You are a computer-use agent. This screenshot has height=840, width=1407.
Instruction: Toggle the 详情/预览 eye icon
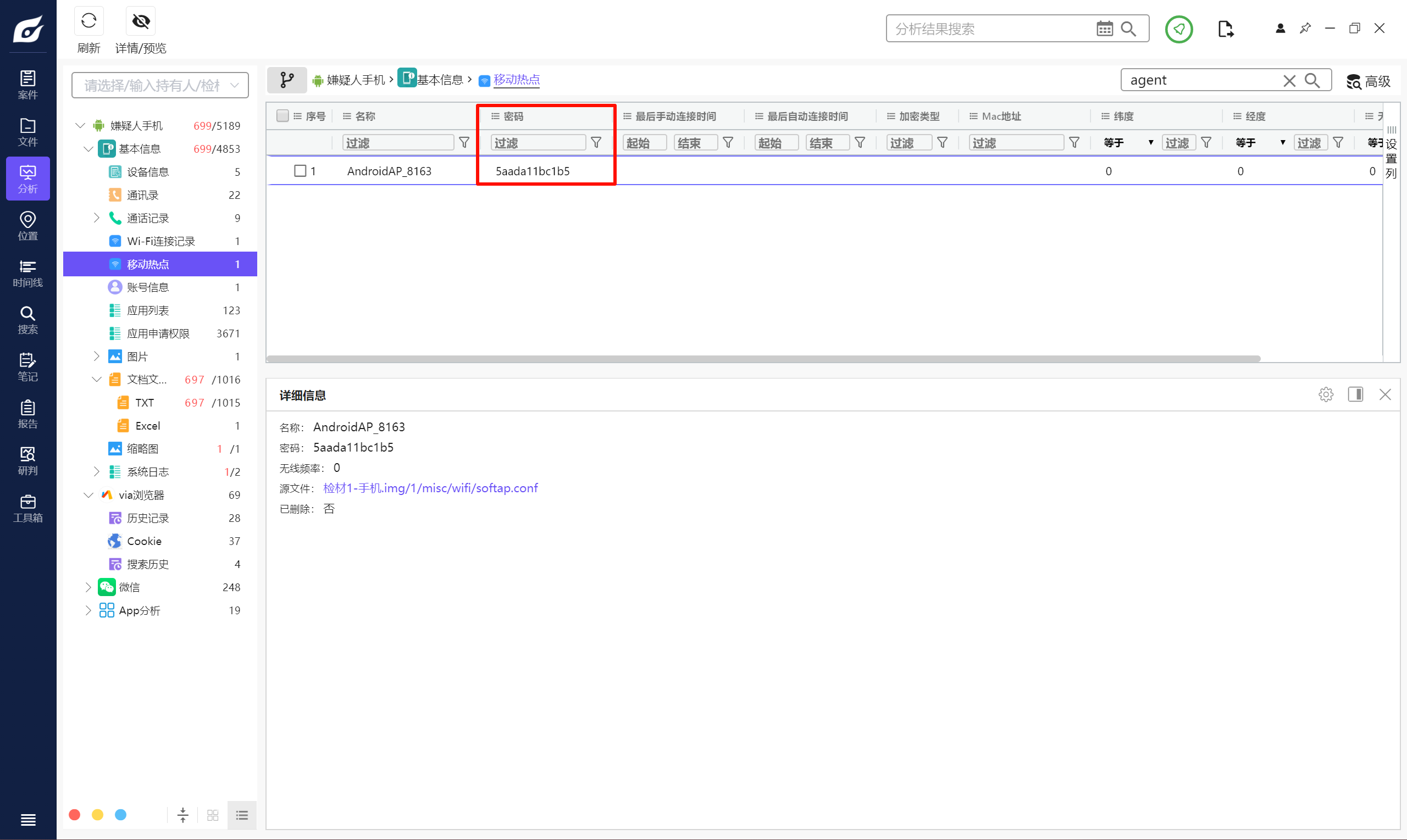[140, 21]
